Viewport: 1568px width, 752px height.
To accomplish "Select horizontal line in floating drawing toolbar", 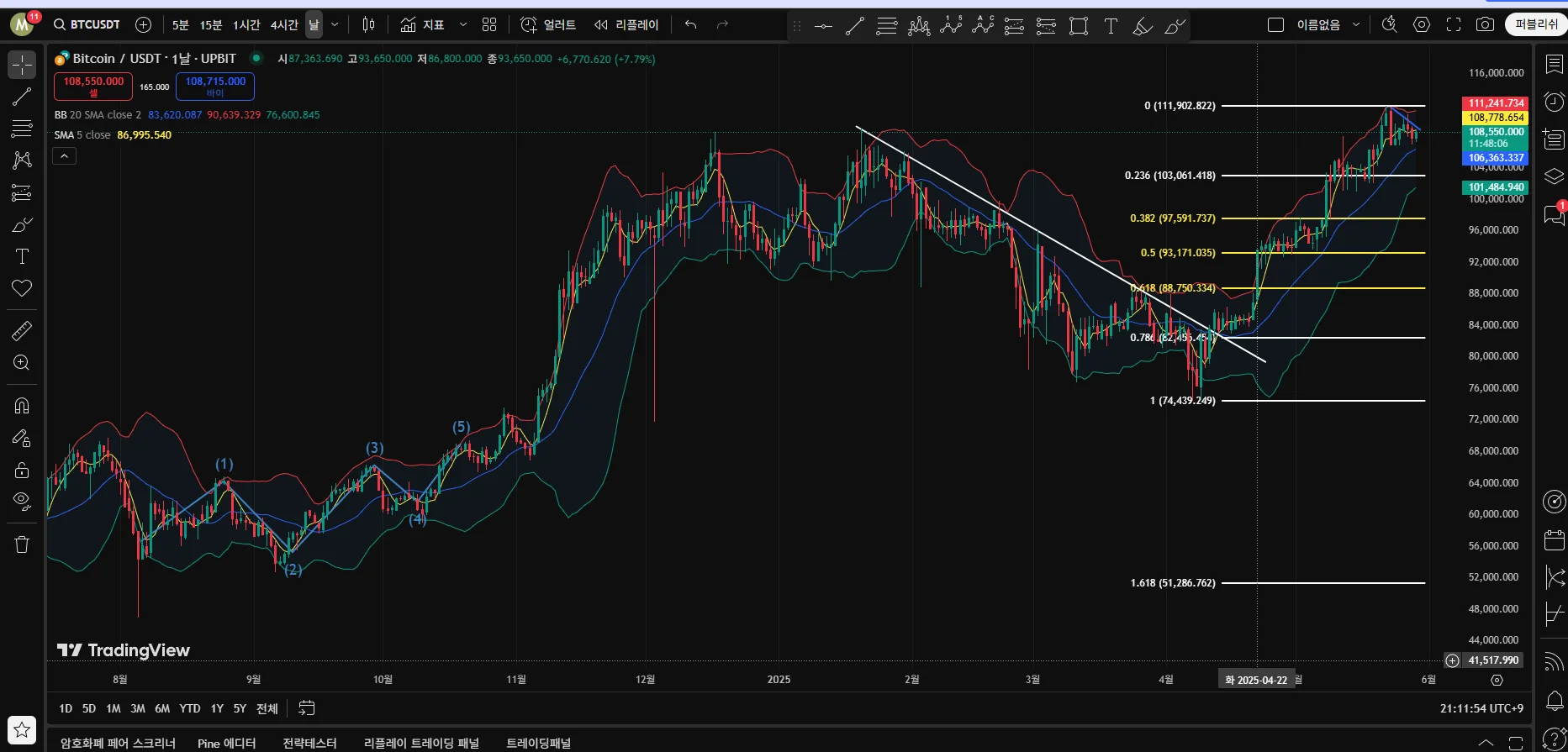I will (823, 27).
